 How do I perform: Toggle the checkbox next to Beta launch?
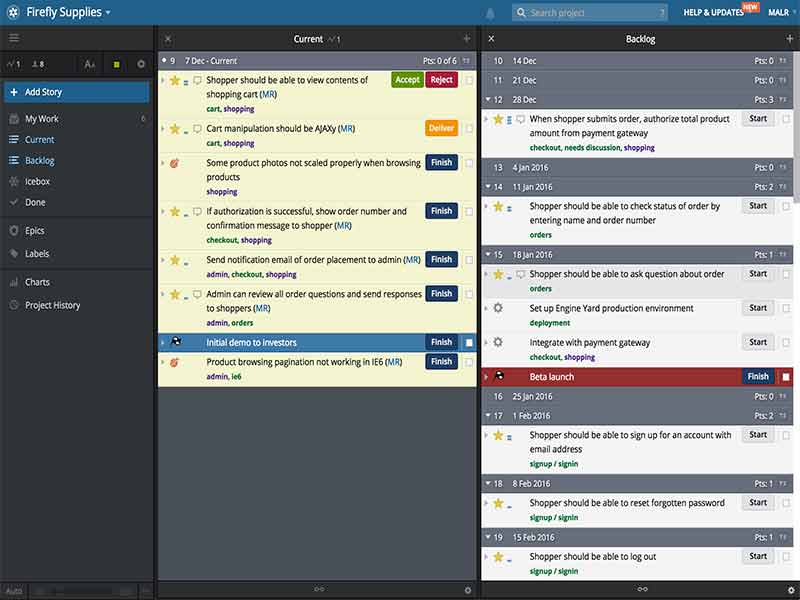pos(787,376)
